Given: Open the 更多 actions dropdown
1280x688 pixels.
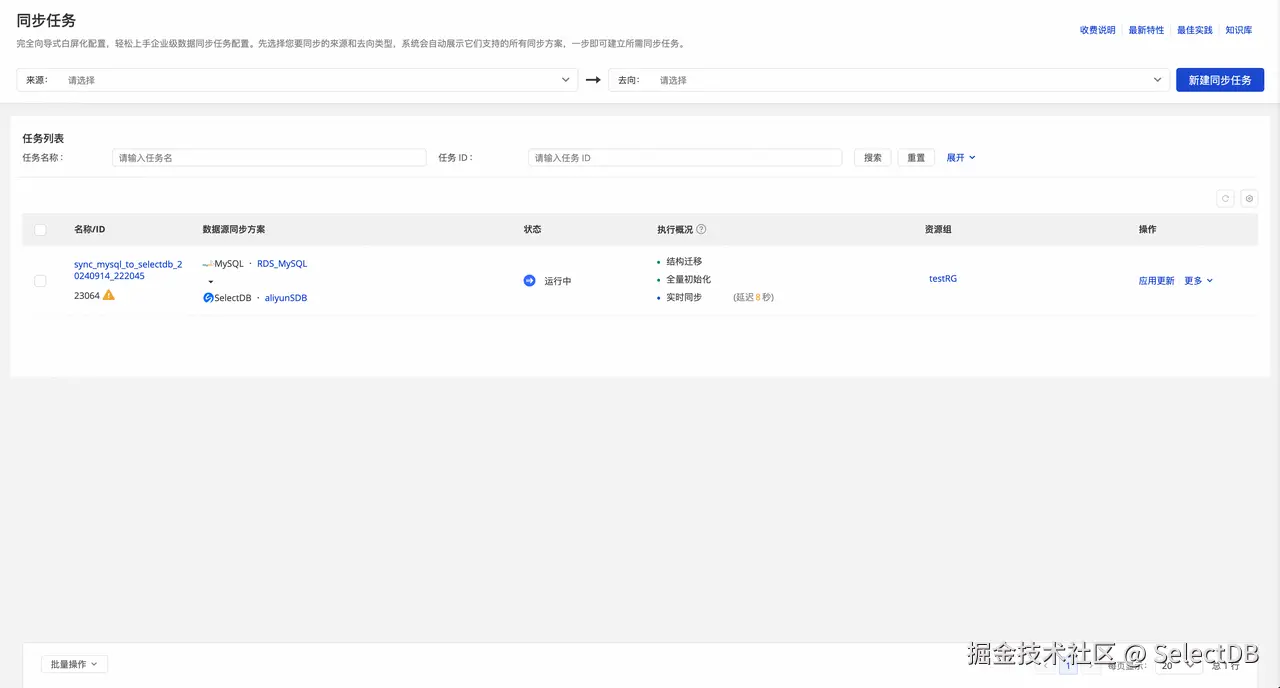Looking at the screenshot, I should tap(1199, 281).
